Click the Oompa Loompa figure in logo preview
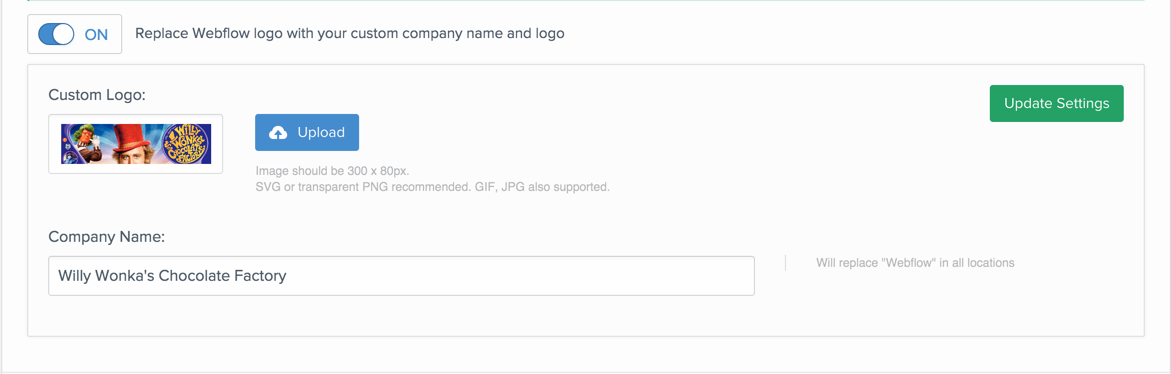This screenshot has width=1171, height=374. [x=83, y=143]
